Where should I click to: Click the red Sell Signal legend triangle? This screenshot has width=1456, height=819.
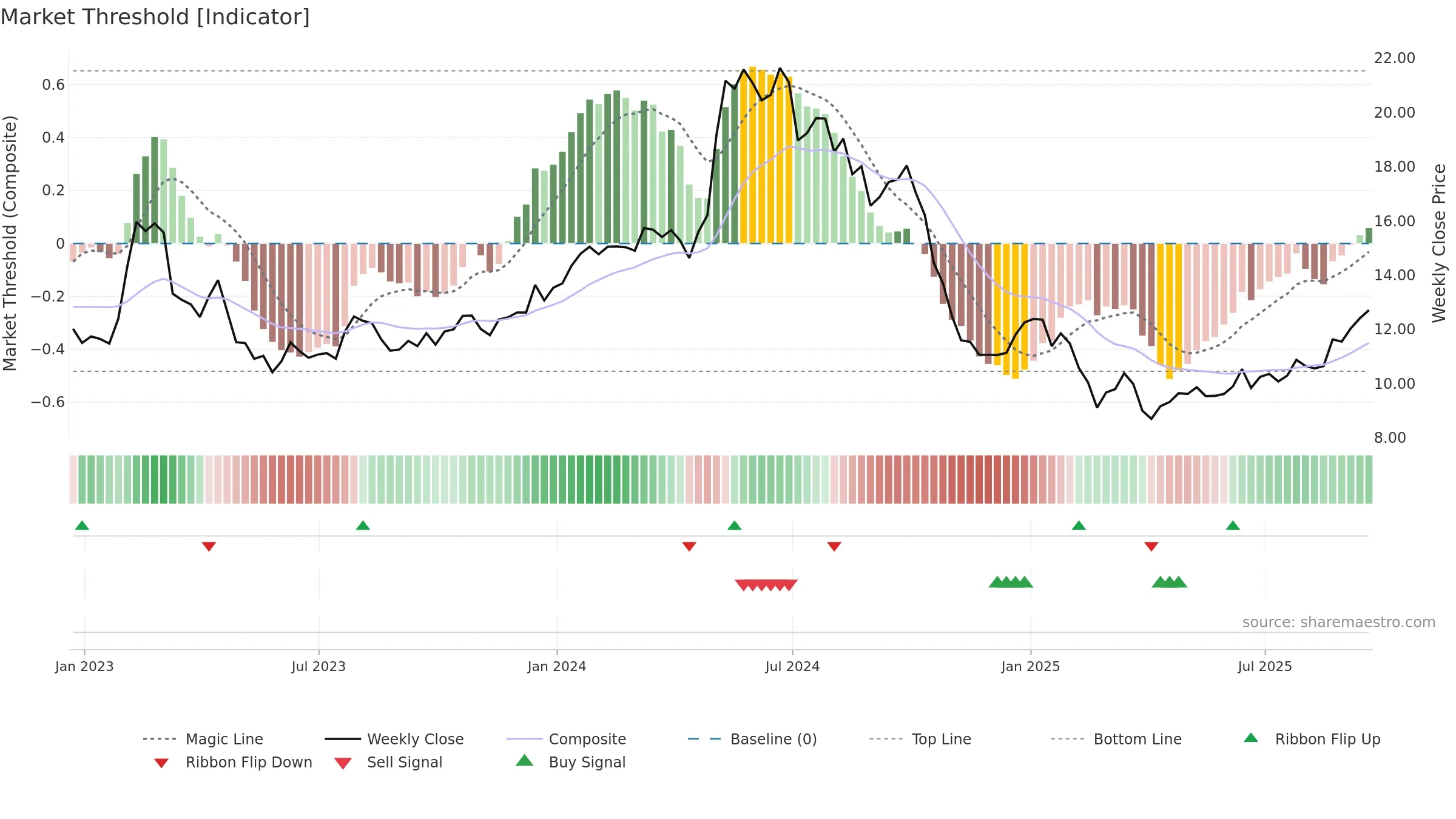pyautogui.click(x=343, y=763)
